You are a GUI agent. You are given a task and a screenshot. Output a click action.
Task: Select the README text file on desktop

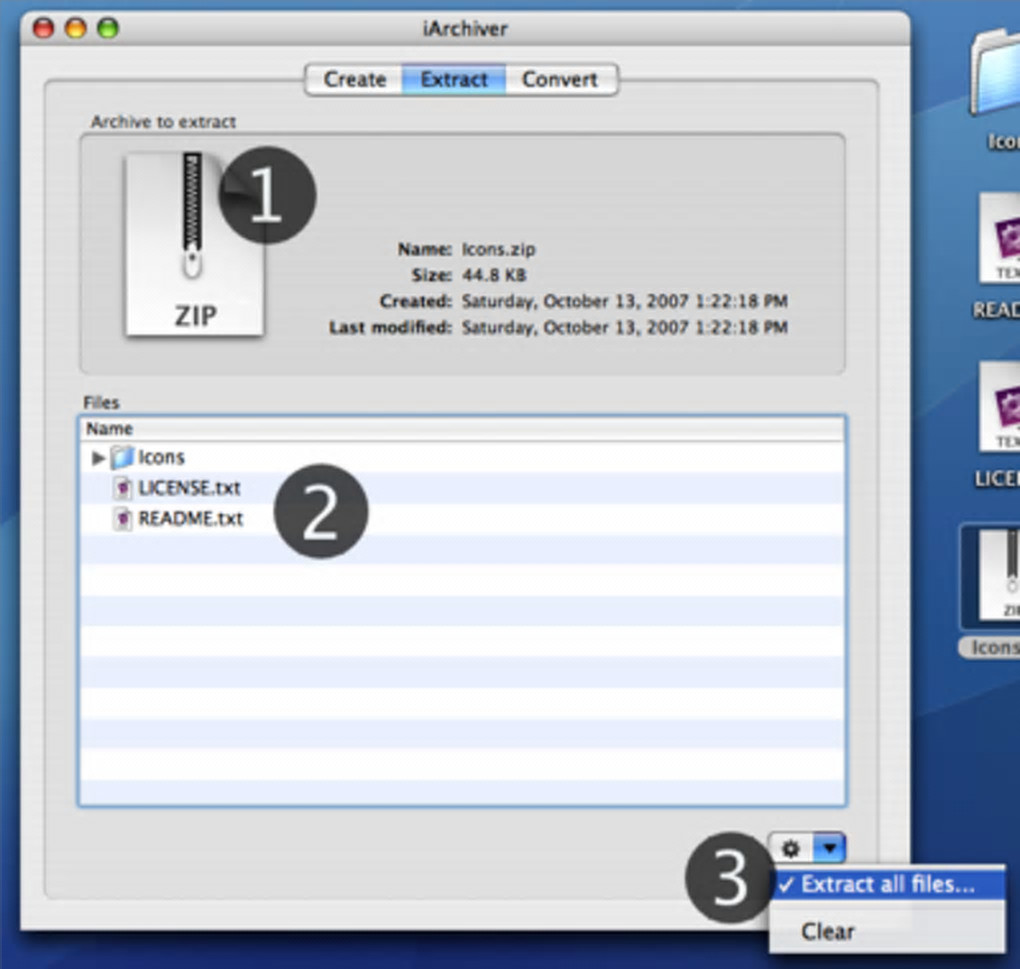point(999,239)
